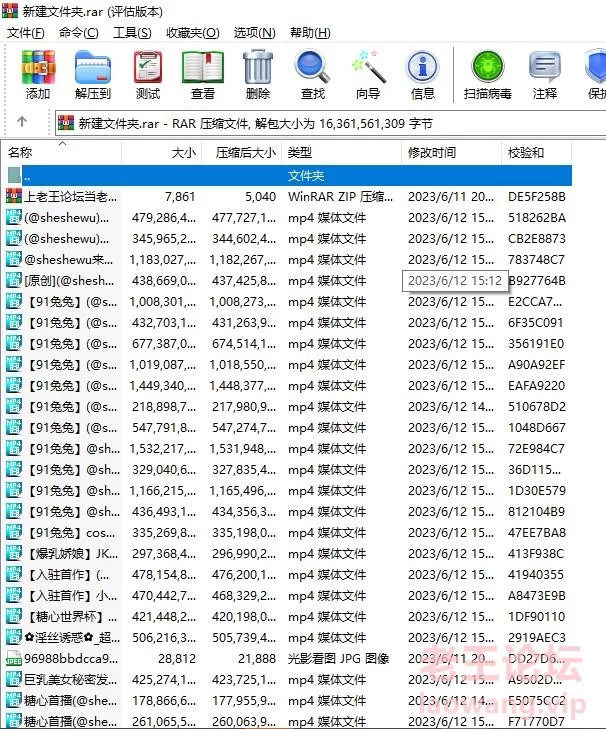The height and width of the screenshot is (729, 606).
Task: Click the size value 7,861
Action: tap(180, 197)
